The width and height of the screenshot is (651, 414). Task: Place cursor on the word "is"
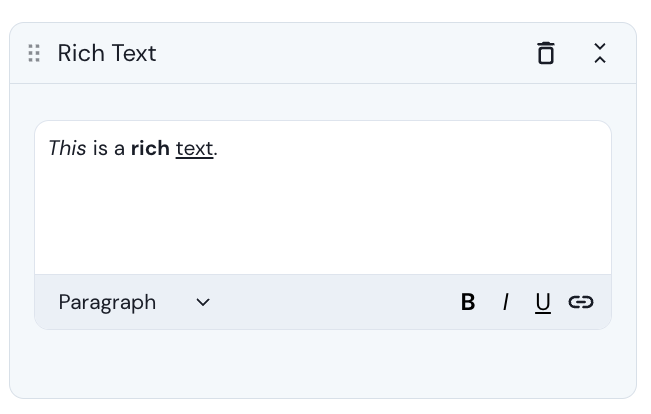(x=100, y=149)
